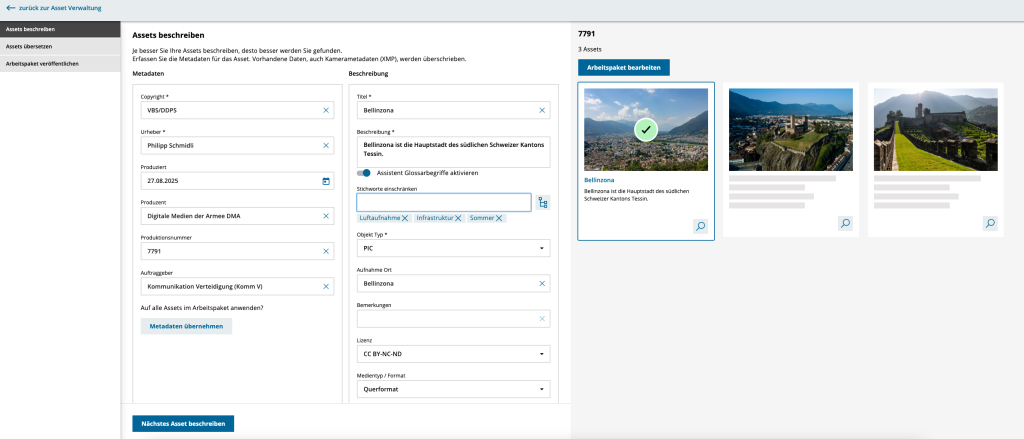The image size is (1024, 439).
Task: Clear the Urheber field value
Action: (x=325, y=145)
